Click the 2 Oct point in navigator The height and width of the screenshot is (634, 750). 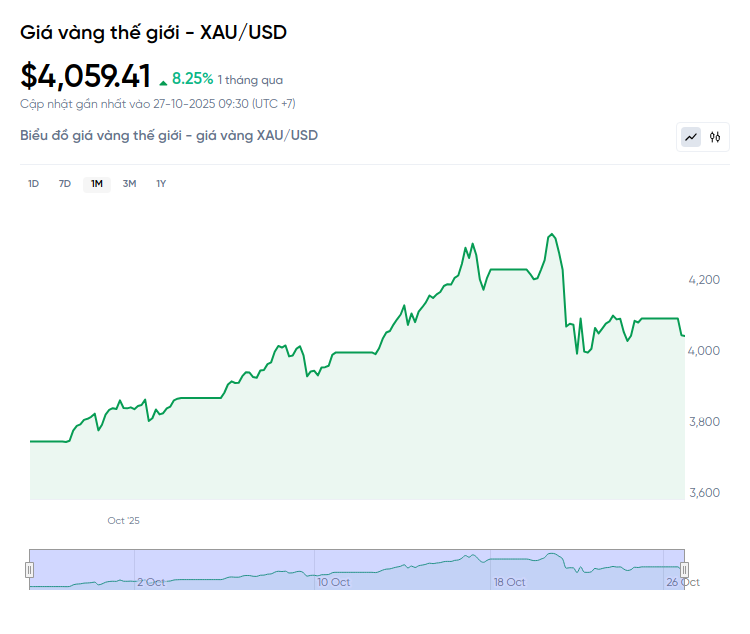[151, 582]
